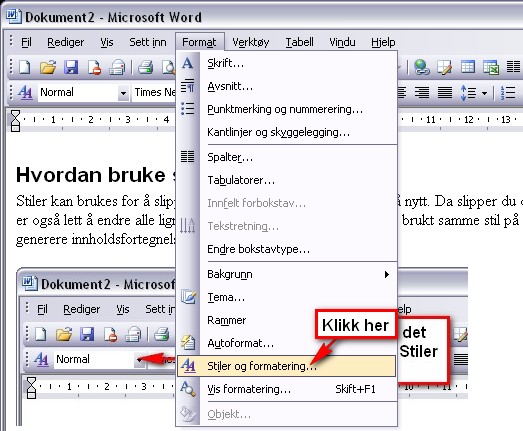Open the Rediger menu
This screenshot has height=431, width=523.
[x=65, y=42]
